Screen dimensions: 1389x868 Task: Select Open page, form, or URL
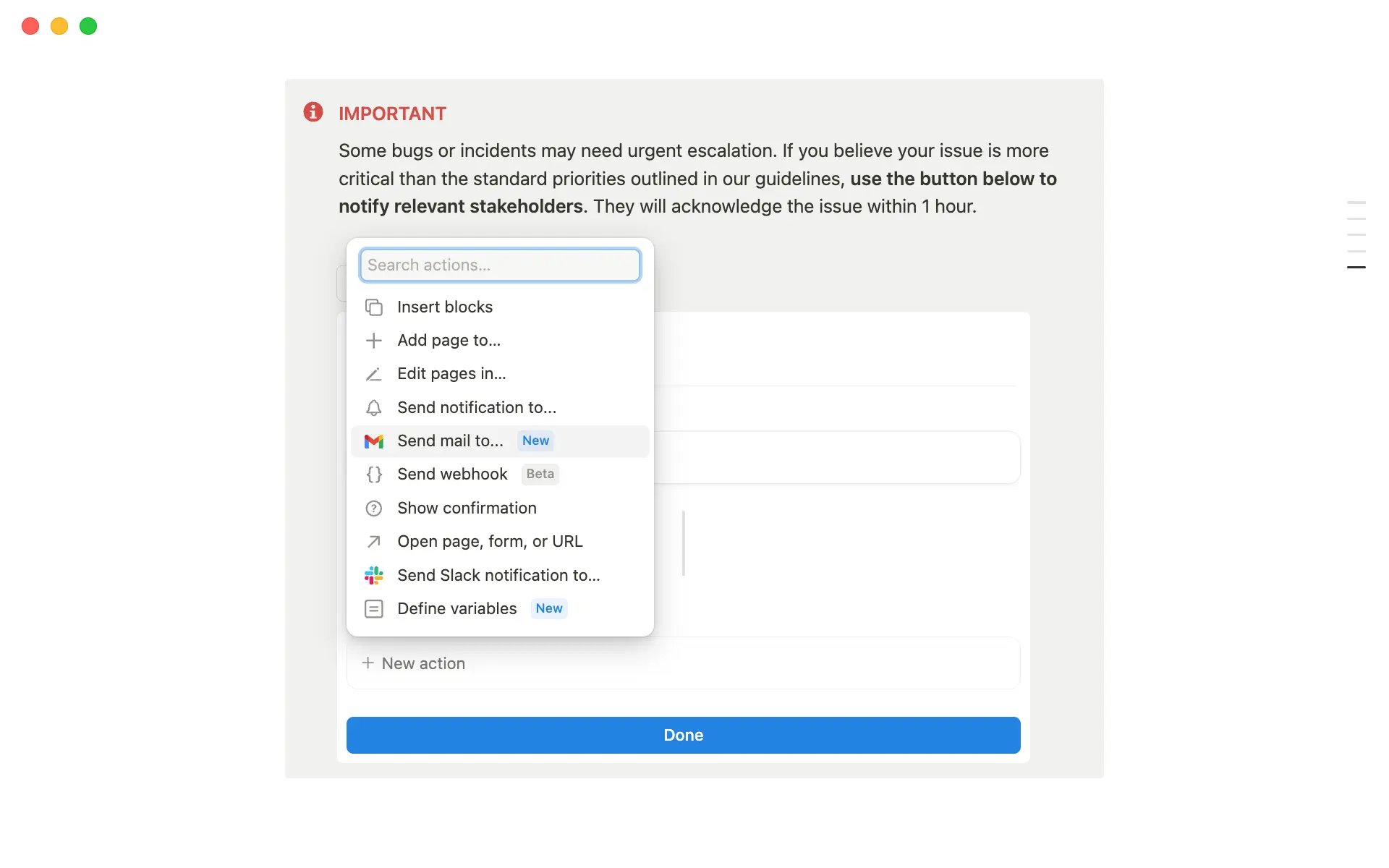[x=490, y=542]
